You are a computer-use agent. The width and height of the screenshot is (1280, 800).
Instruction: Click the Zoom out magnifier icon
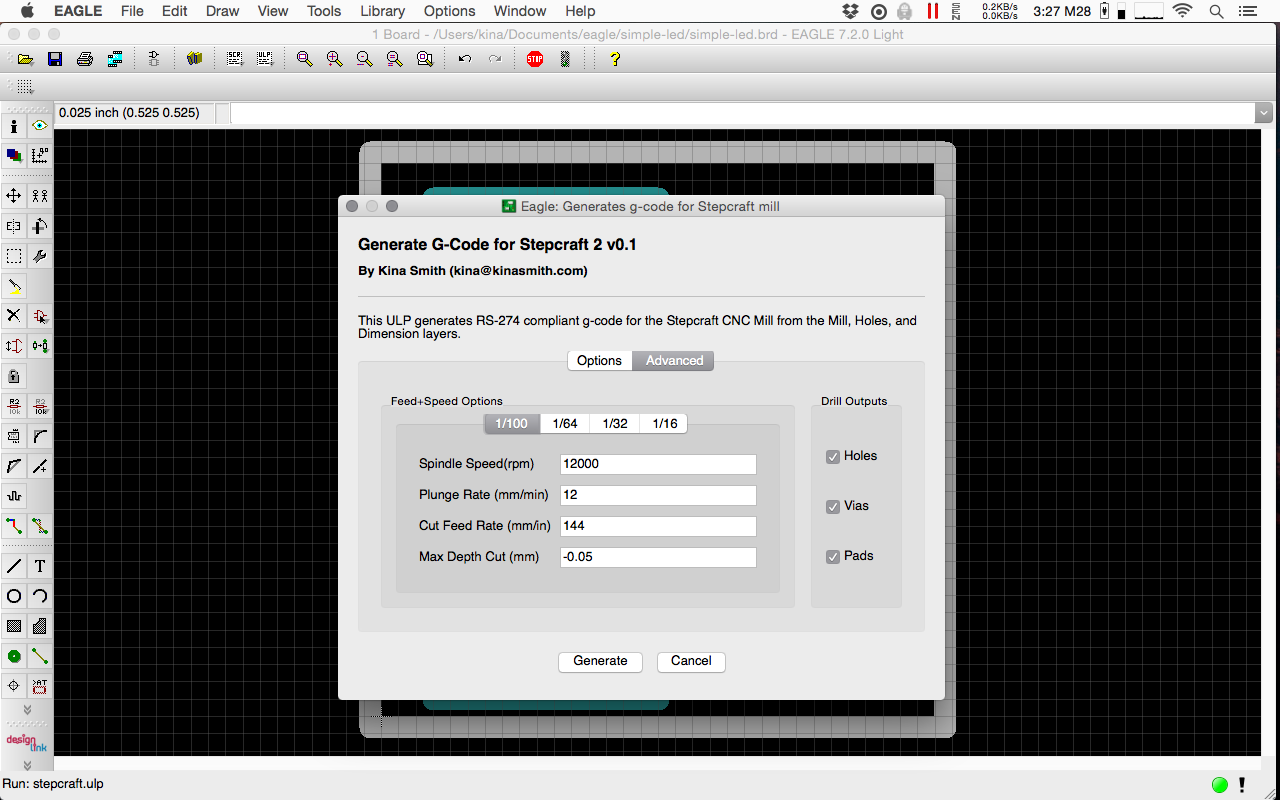[x=365, y=59]
